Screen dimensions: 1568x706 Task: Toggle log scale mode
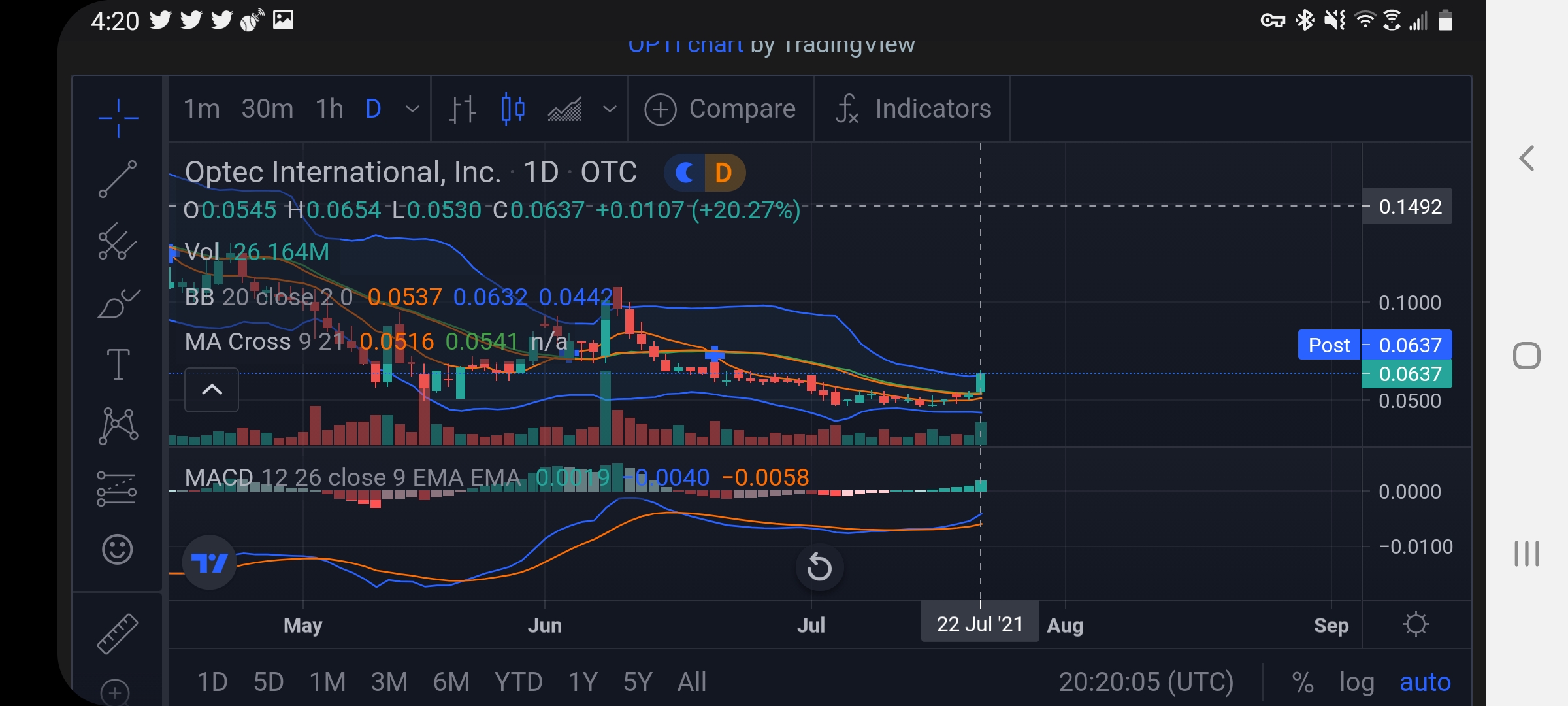click(x=1356, y=682)
